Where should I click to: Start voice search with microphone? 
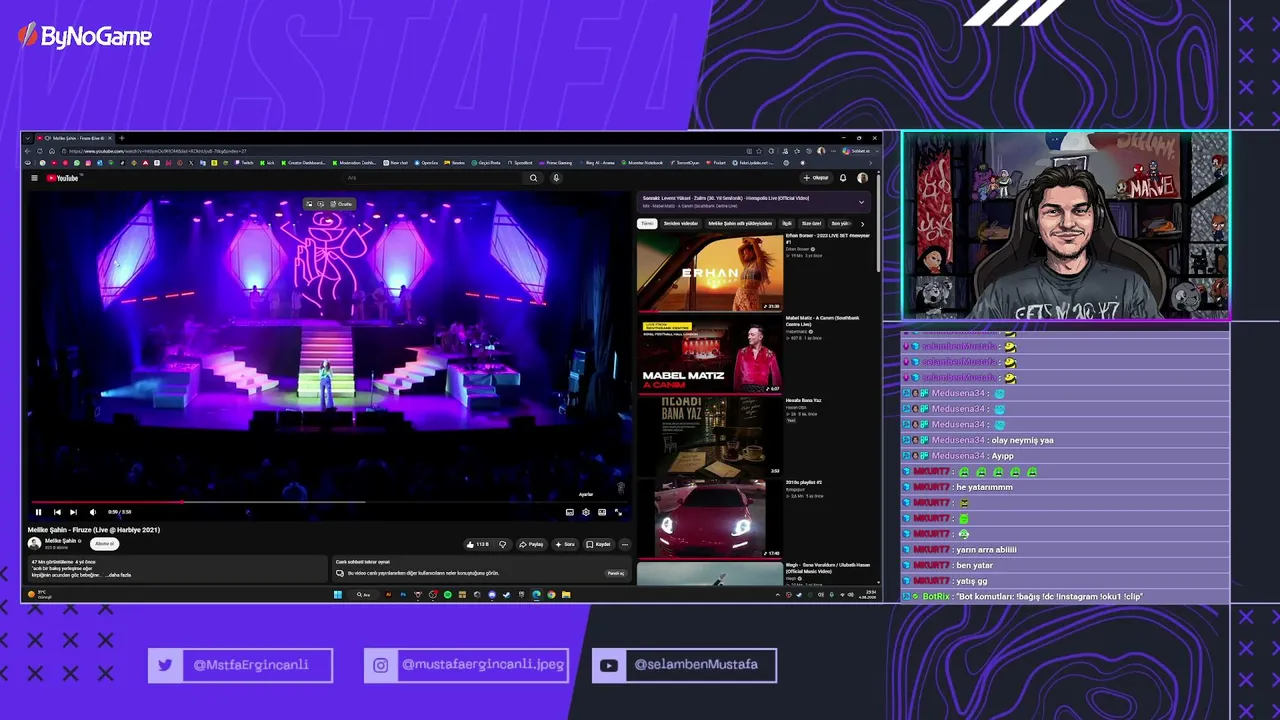pyautogui.click(x=556, y=178)
